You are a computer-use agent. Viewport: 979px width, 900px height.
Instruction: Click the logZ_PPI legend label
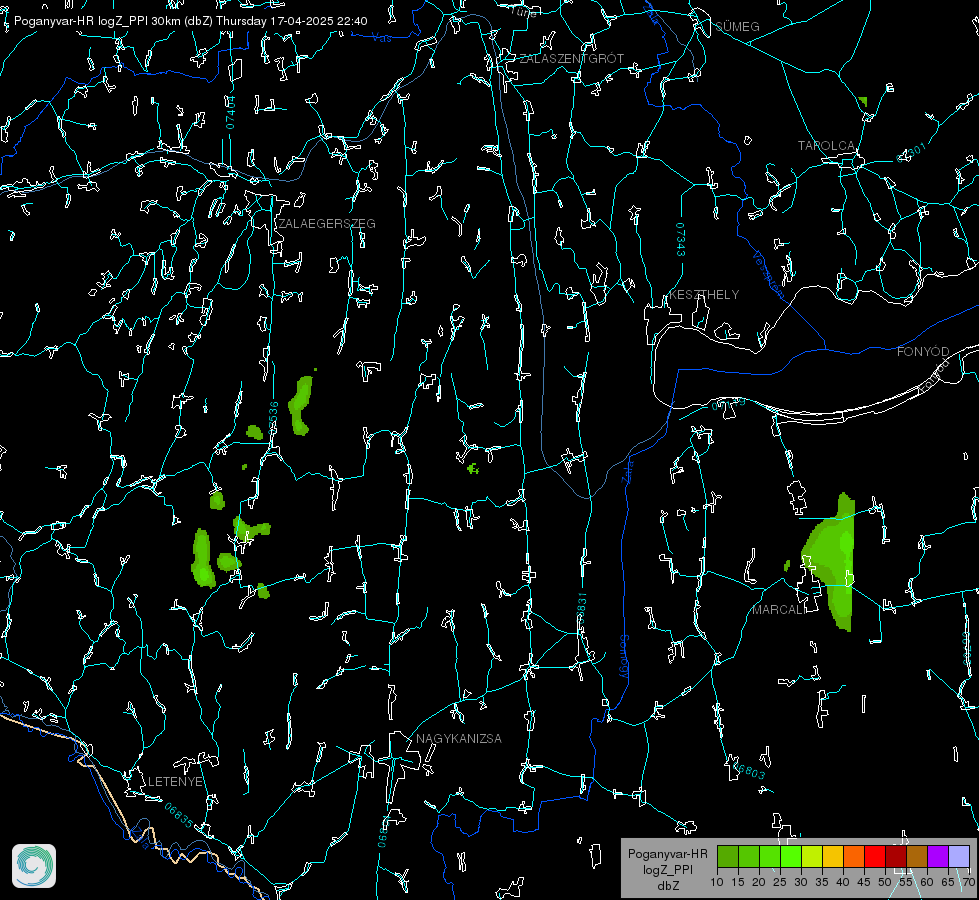click(x=667, y=869)
